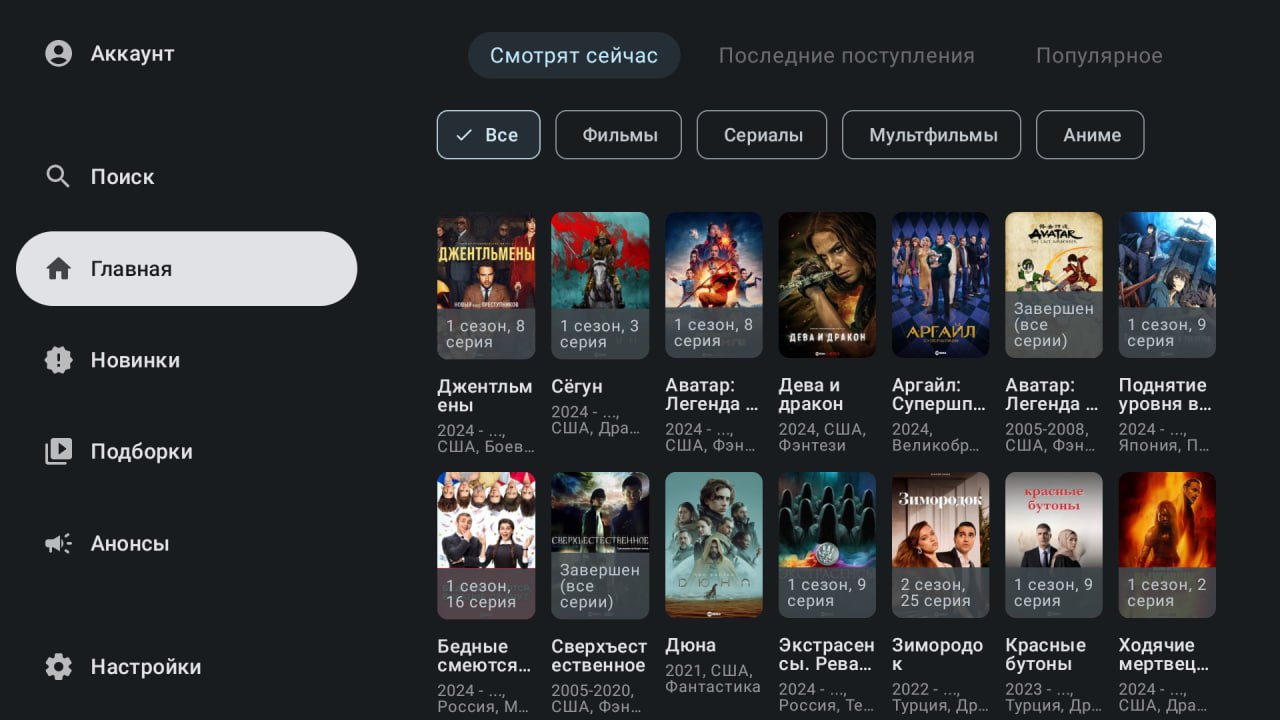Click the Дева и дракон title
The image size is (1280, 720).
pyautogui.click(x=811, y=395)
